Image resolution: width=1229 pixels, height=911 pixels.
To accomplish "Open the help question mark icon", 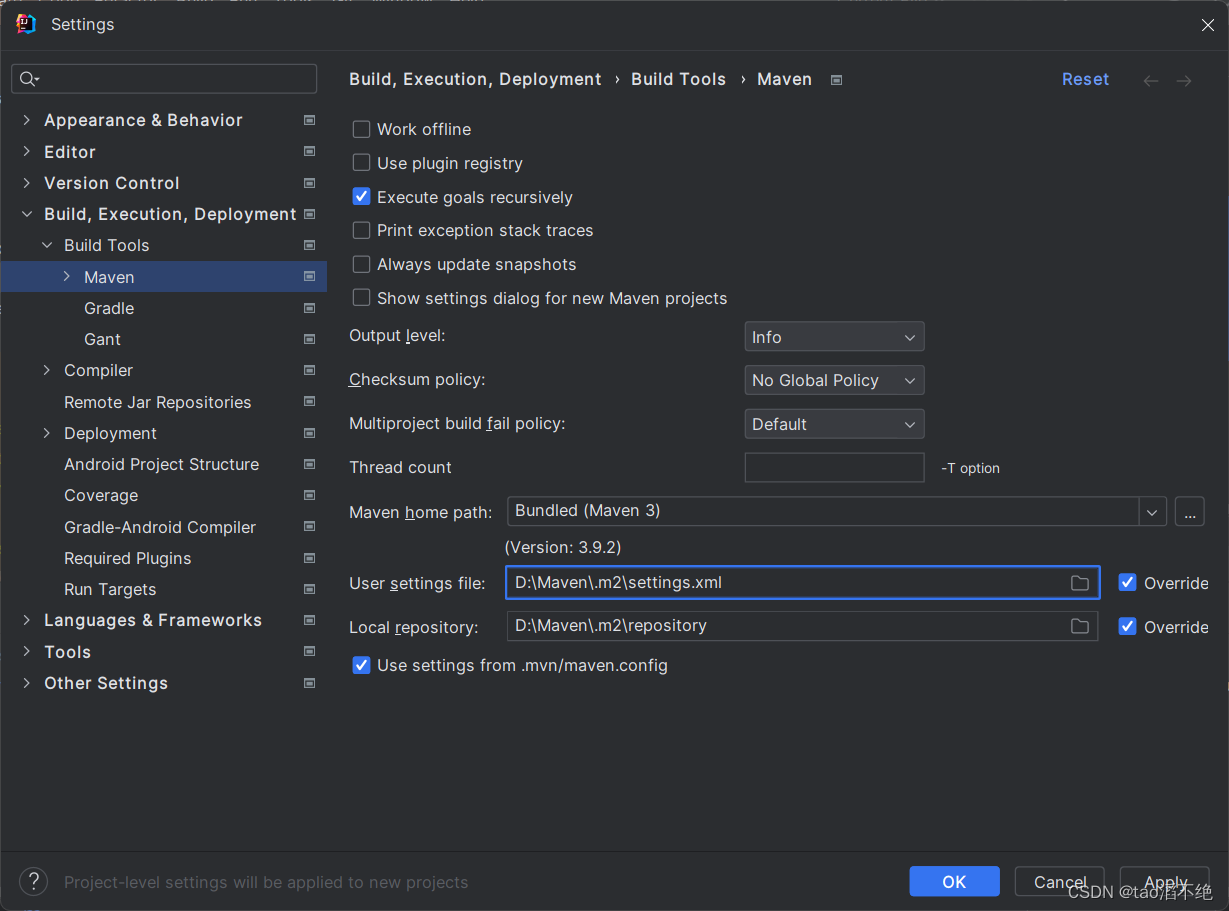I will (x=33, y=881).
